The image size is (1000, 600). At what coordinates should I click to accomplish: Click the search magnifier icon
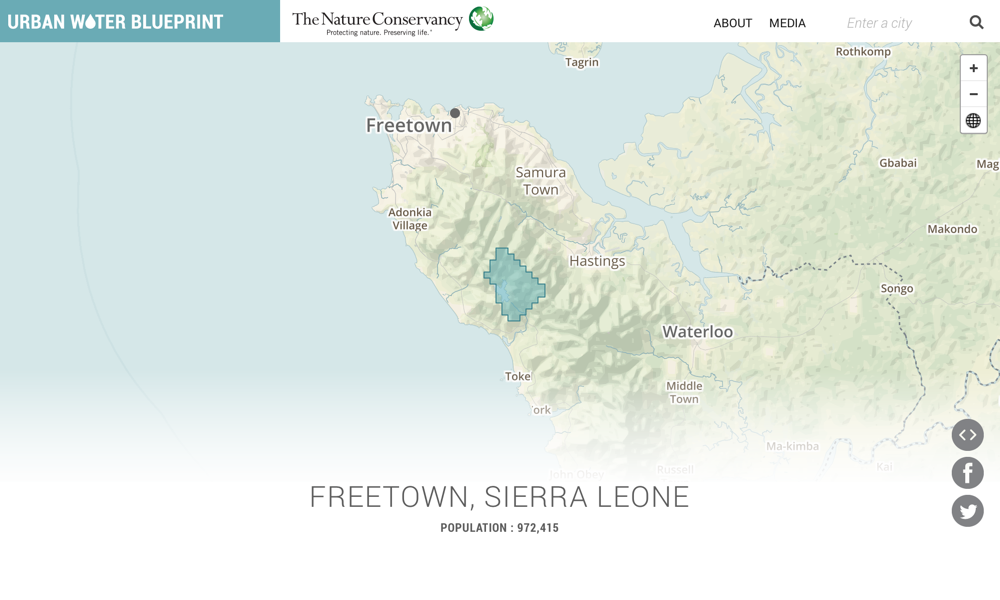(976, 22)
